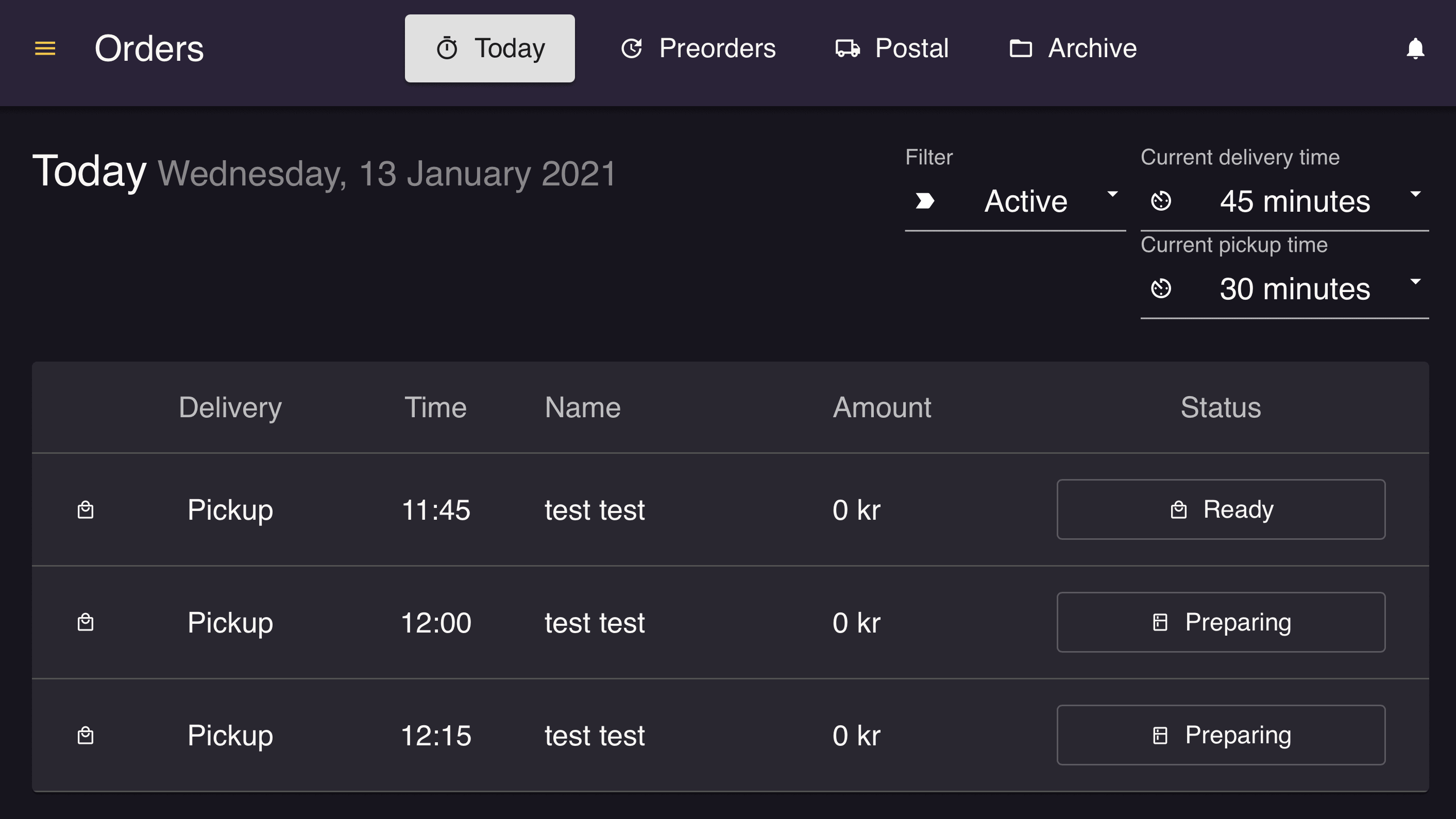This screenshot has height=819, width=1456.
Task: Open the current pickup time dropdown
Action: click(1284, 289)
